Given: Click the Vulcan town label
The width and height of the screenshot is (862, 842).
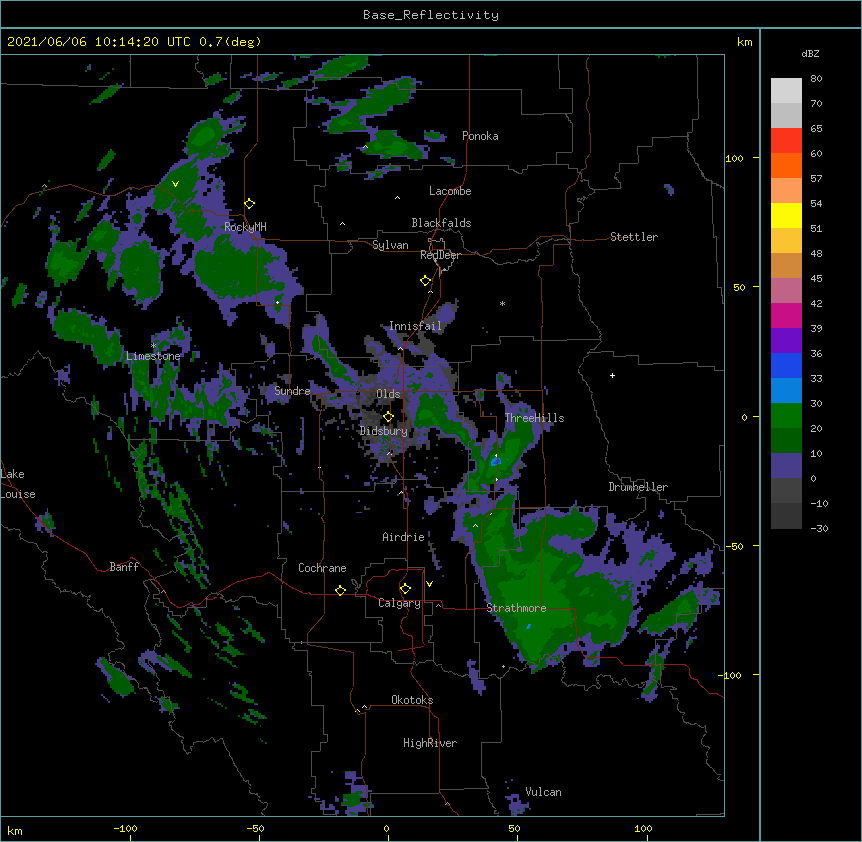Looking at the screenshot, I should click(x=543, y=792).
